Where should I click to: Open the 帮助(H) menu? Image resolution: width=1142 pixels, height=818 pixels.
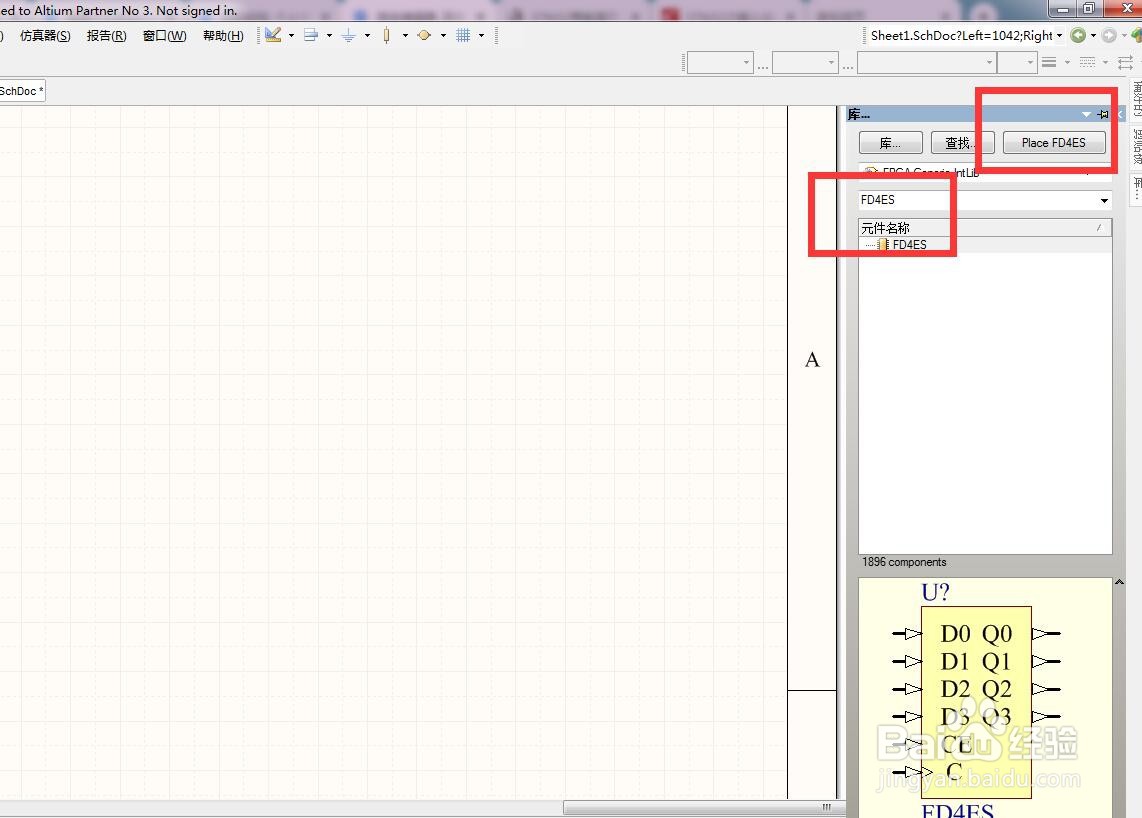pos(223,36)
